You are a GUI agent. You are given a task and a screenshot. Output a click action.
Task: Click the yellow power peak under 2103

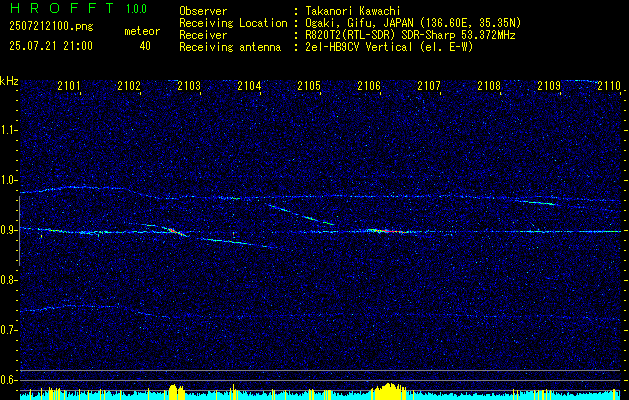point(177,392)
